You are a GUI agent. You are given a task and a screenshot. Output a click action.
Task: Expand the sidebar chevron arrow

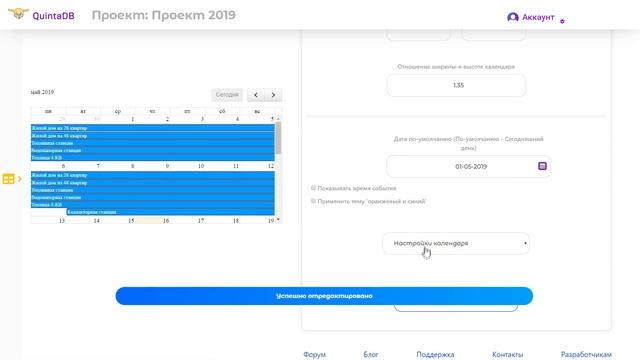point(19,179)
